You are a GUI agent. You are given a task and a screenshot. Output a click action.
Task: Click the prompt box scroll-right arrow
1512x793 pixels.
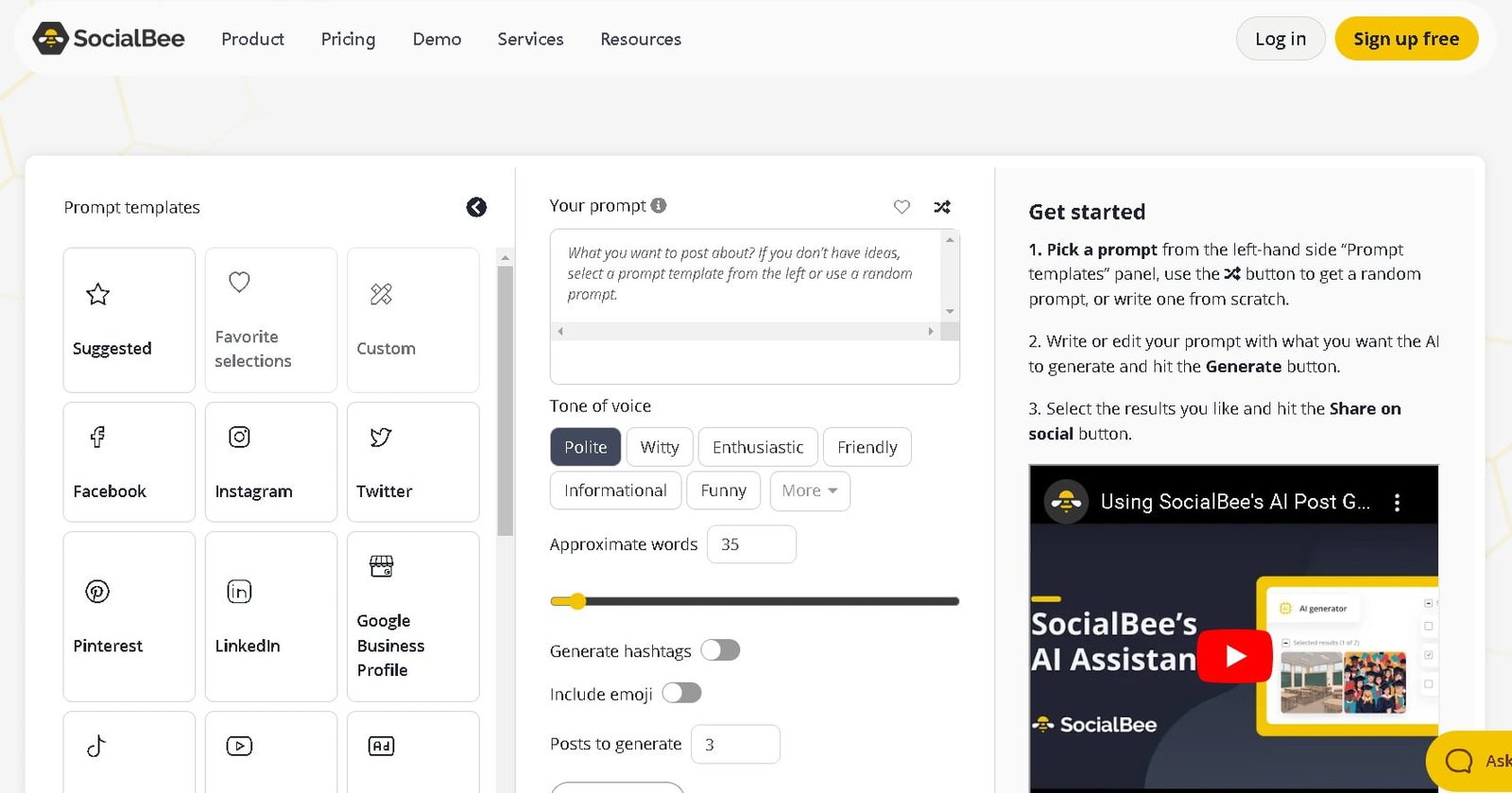point(931,332)
